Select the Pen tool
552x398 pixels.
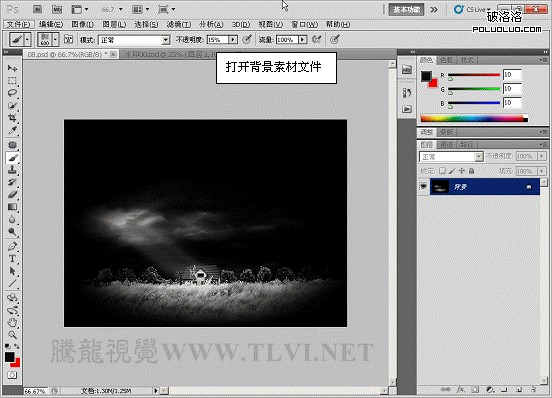pos(12,246)
